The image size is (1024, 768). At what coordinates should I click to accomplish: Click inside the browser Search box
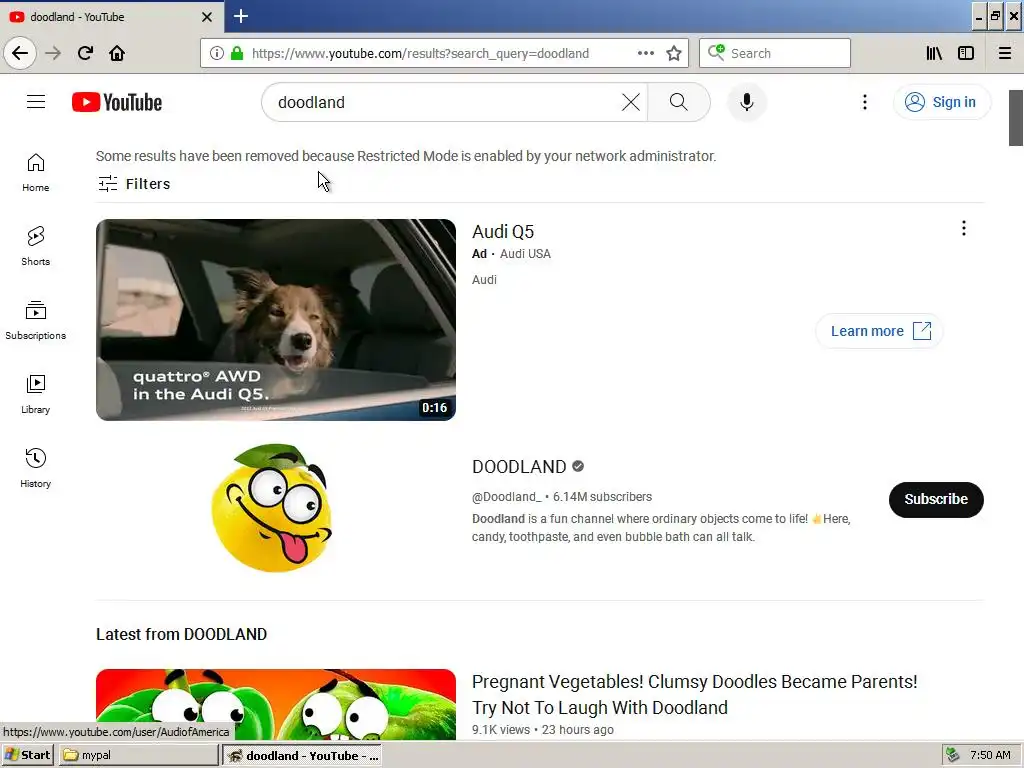[x=775, y=53]
